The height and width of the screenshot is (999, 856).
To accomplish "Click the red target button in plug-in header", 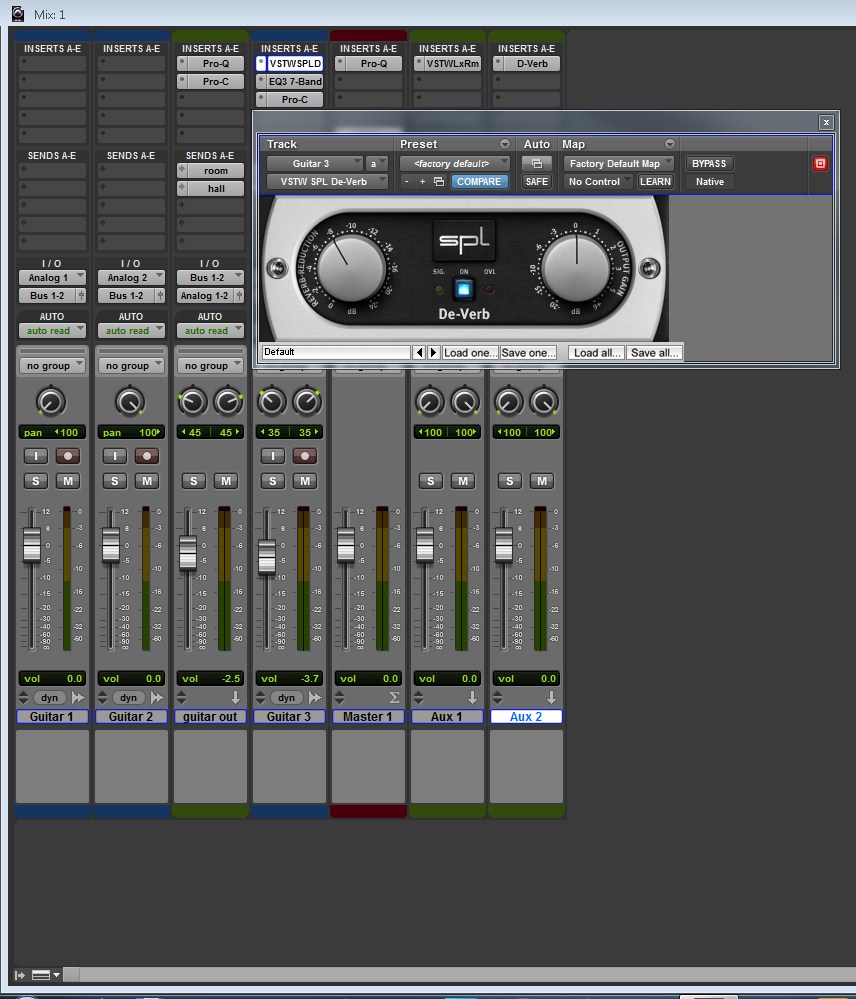I will (x=820, y=164).
